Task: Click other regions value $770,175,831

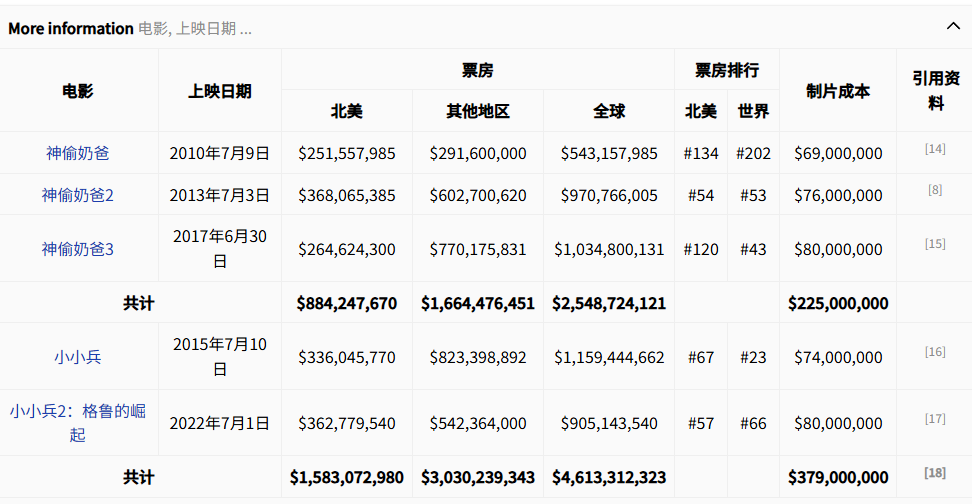Action: click(478, 250)
